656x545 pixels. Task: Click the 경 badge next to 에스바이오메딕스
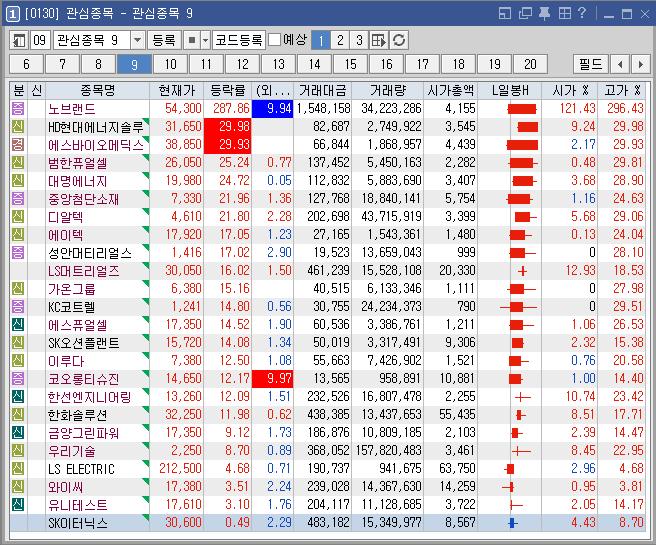coord(18,145)
